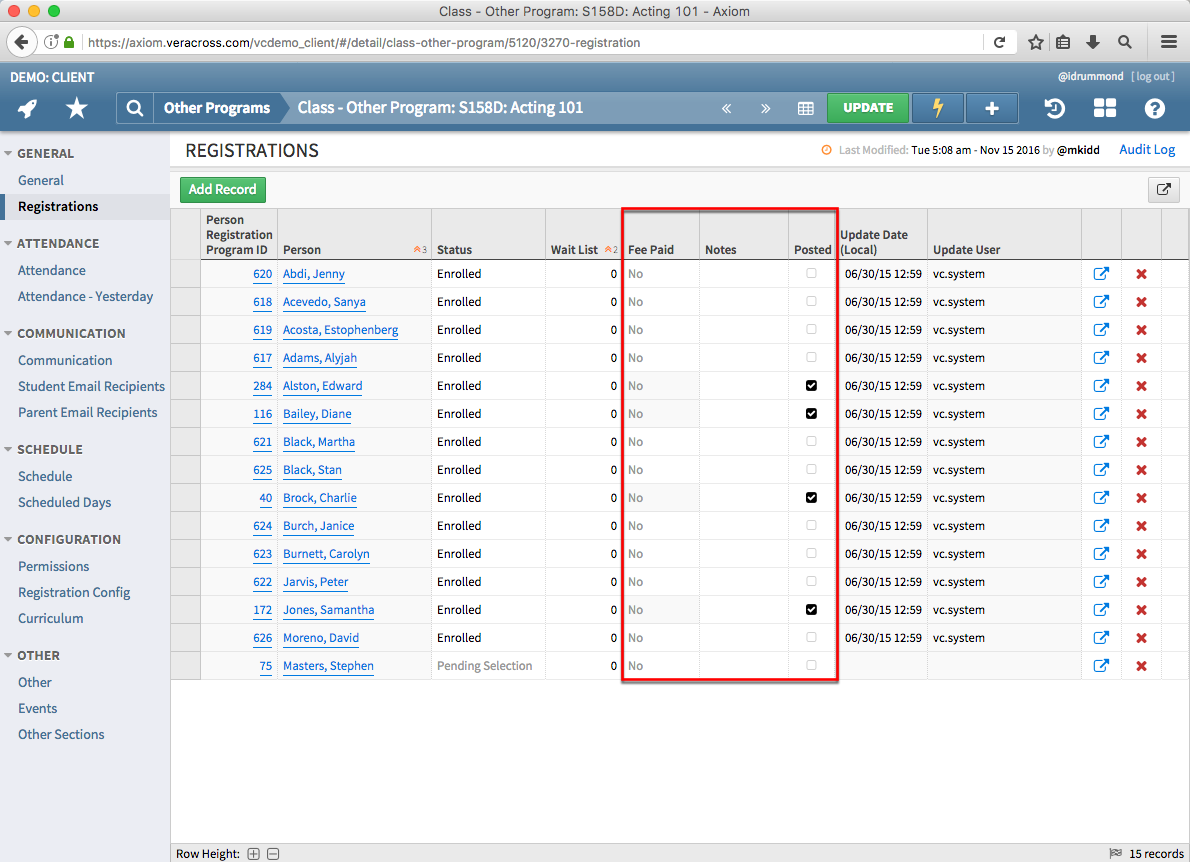Delete the Masters, Stephen registration row
Image resolution: width=1190 pixels, height=862 pixels.
(1141, 666)
